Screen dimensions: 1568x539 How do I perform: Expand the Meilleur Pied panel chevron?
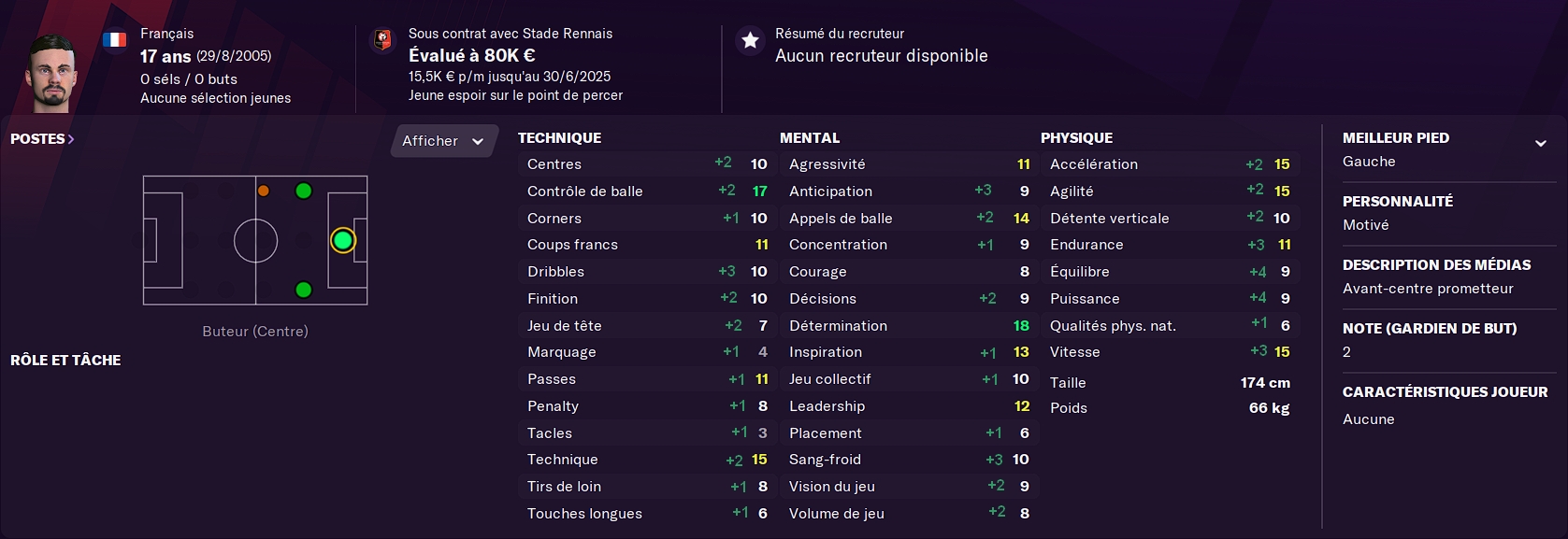tap(1540, 143)
